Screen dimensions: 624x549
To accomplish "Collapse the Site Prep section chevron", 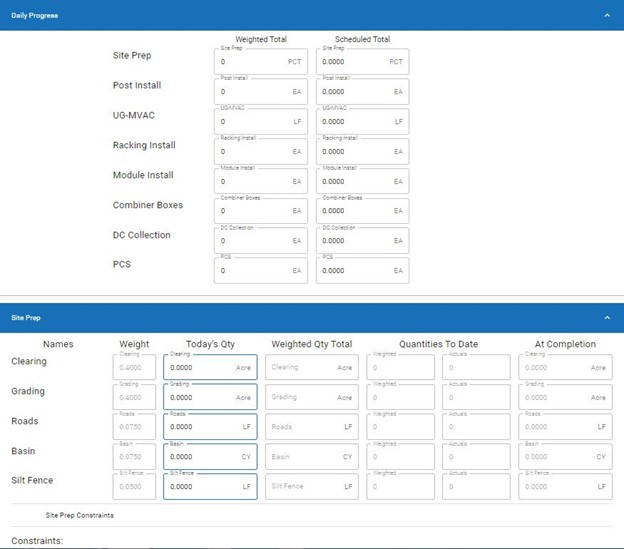I will pos(606,318).
